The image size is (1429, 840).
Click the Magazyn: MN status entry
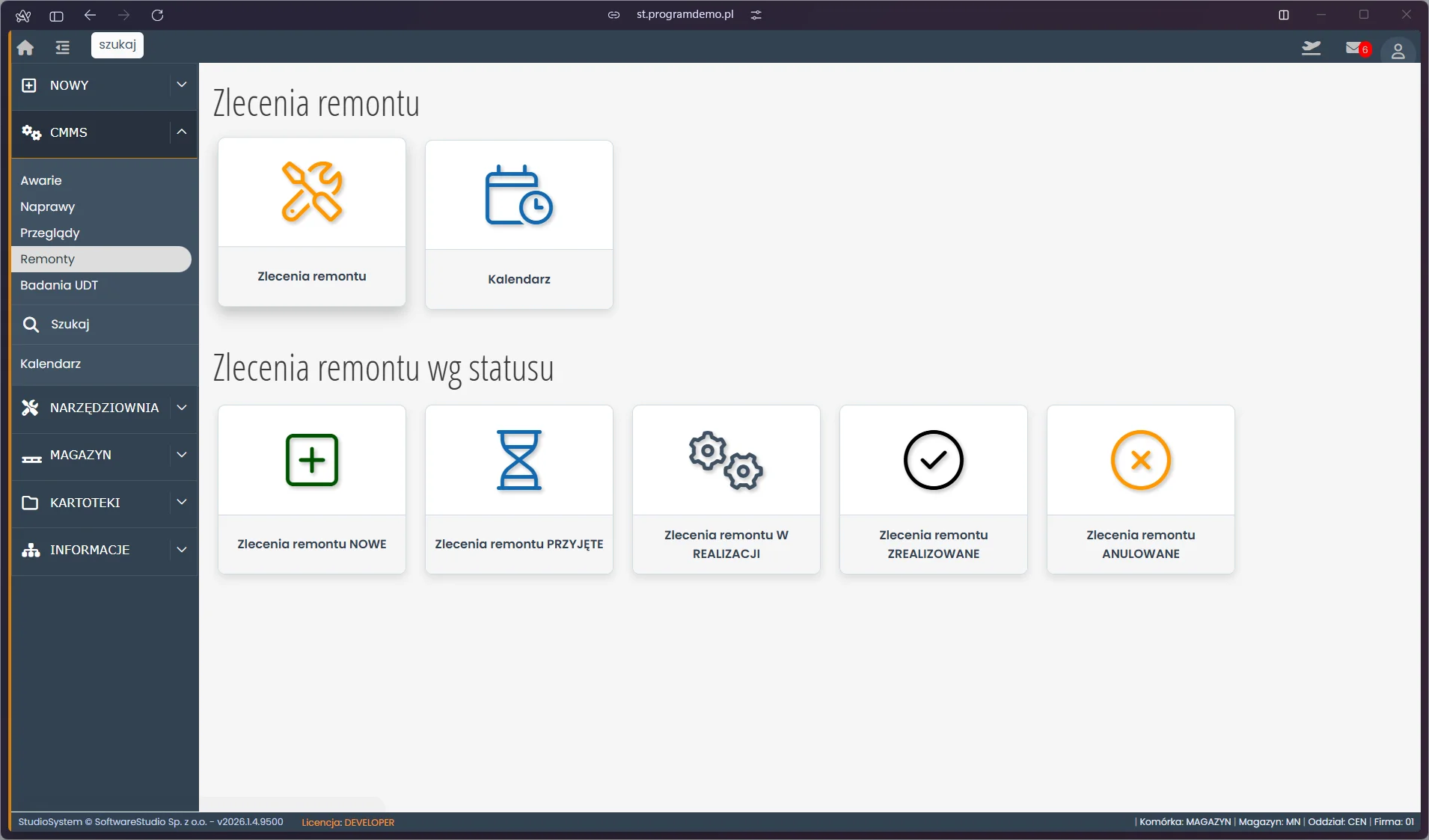pyautogui.click(x=1270, y=822)
